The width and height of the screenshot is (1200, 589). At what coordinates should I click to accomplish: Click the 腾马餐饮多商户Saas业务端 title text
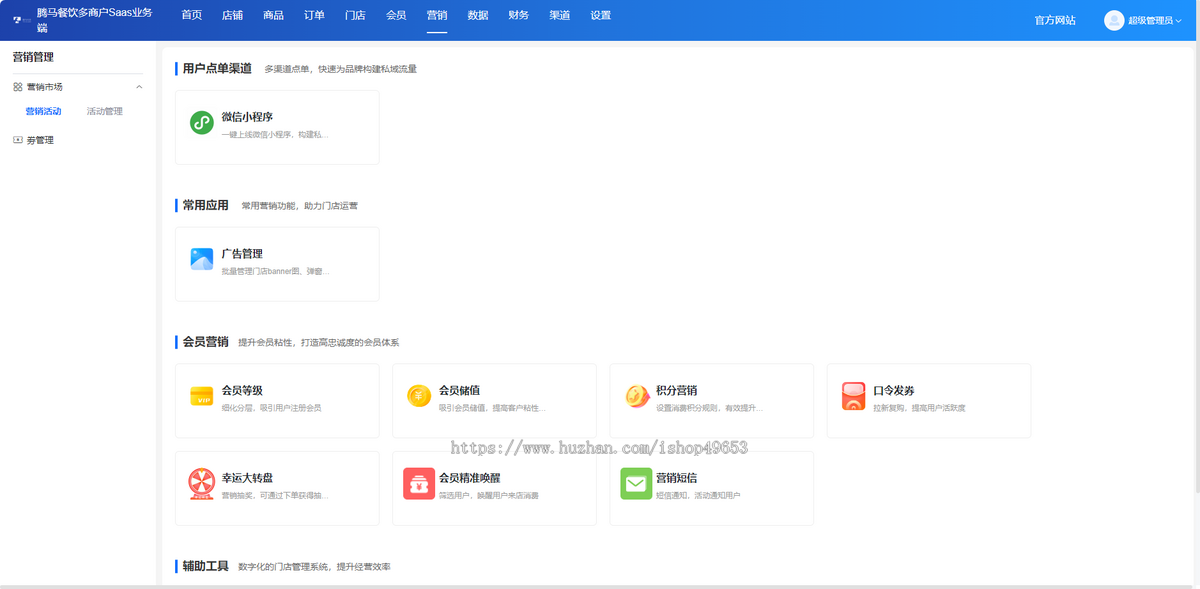(94, 20)
